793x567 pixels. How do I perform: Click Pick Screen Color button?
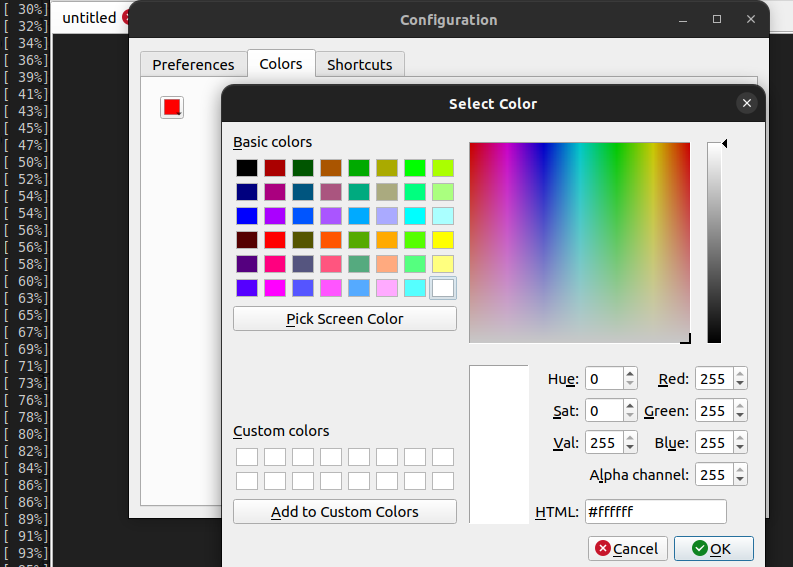point(345,319)
